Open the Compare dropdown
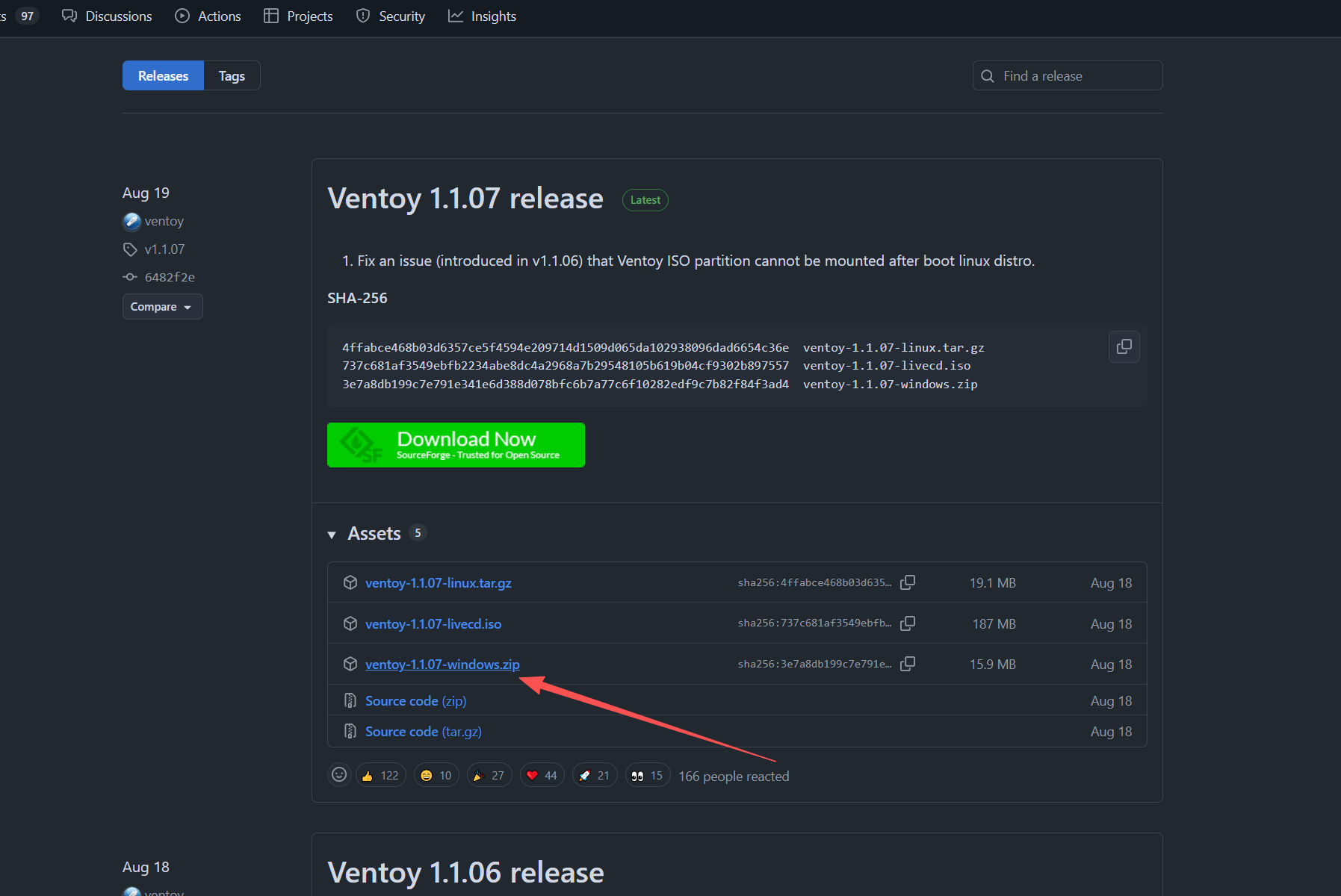1341x896 pixels. [x=162, y=307]
